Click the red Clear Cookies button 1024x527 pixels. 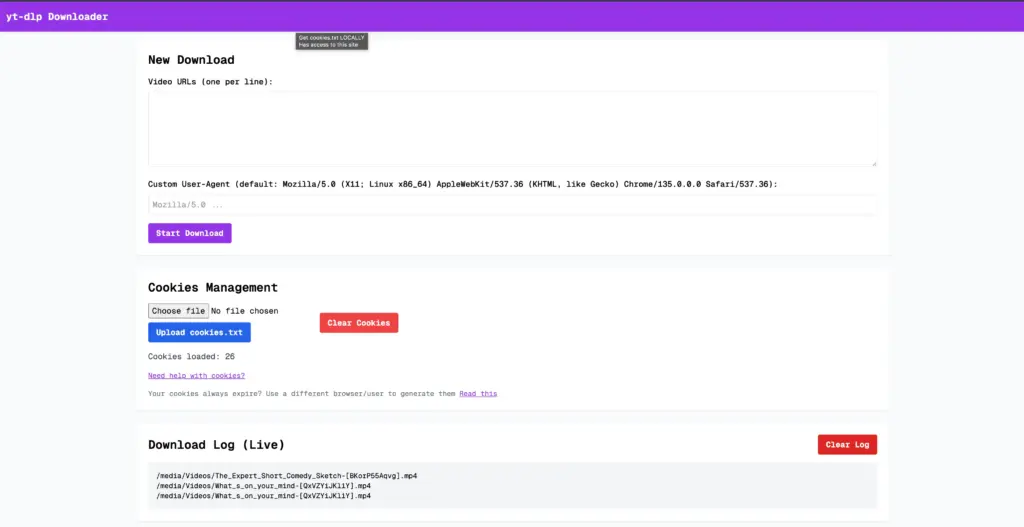359,323
